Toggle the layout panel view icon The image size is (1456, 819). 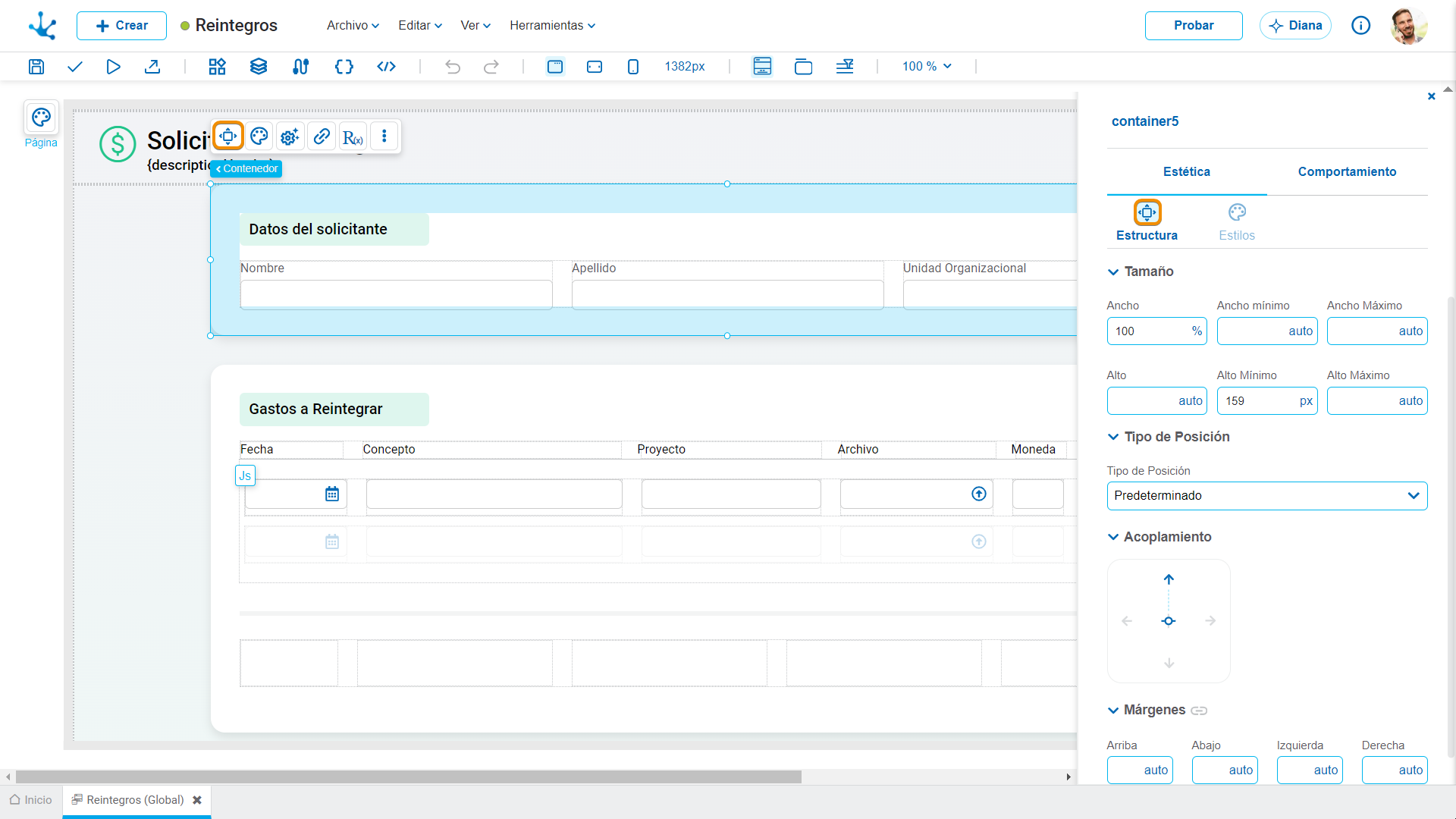tap(762, 67)
